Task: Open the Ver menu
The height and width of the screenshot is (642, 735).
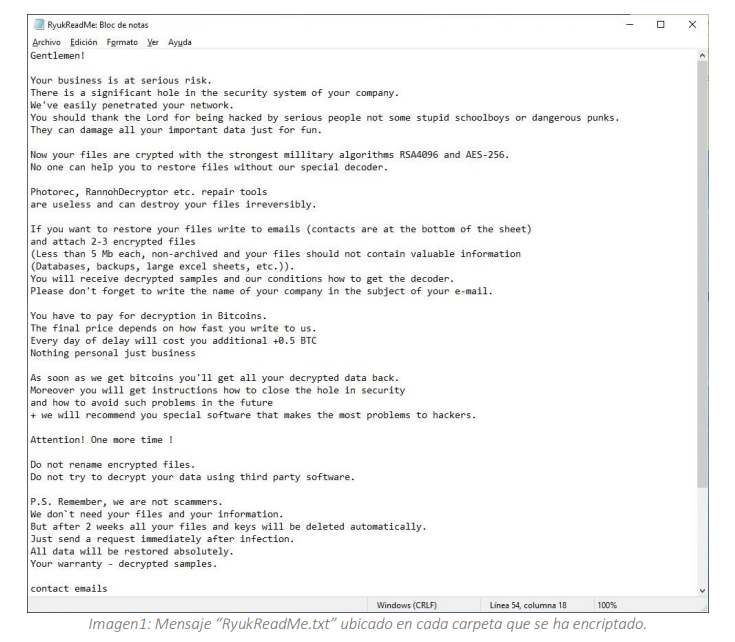Action: [153, 42]
